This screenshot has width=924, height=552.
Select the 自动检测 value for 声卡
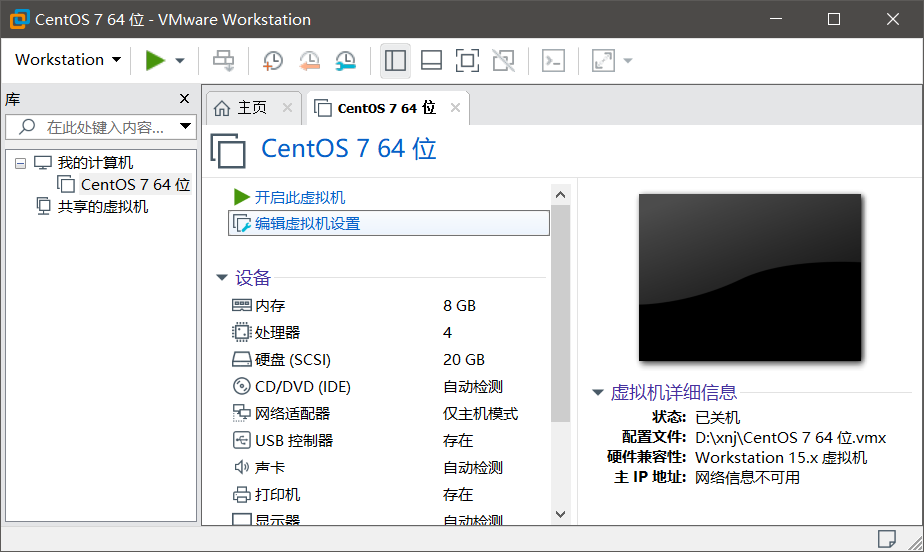[x=473, y=468]
